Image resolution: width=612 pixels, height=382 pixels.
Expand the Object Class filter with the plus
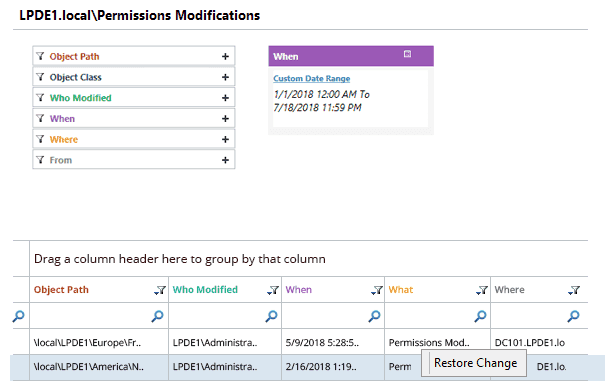[225, 77]
